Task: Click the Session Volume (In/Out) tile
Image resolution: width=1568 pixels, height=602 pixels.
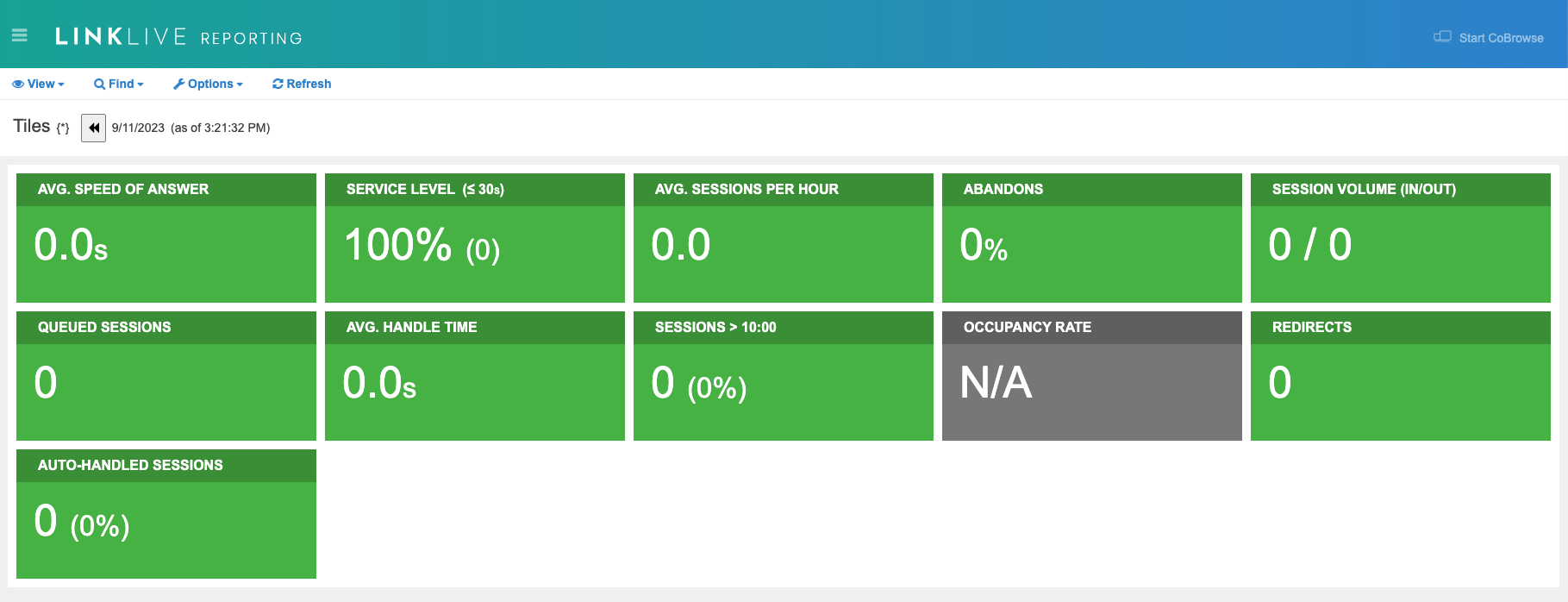Action: click(1401, 238)
